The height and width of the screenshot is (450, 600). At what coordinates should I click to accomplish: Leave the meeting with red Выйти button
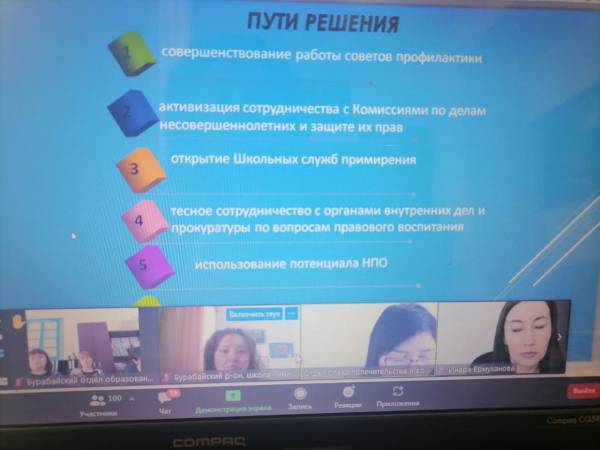[584, 391]
